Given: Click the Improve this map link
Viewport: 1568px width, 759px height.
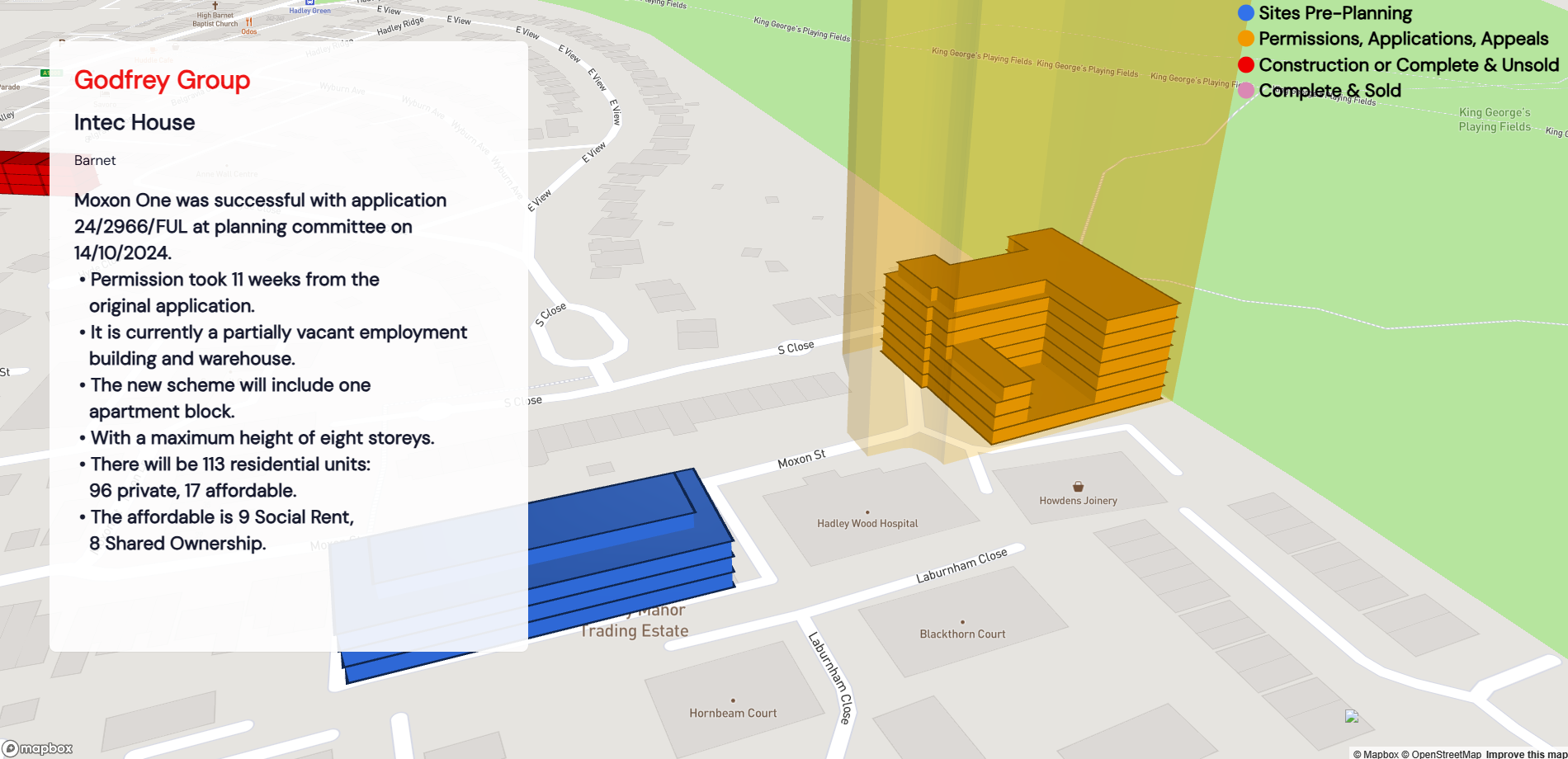Looking at the screenshot, I should point(1526,754).
